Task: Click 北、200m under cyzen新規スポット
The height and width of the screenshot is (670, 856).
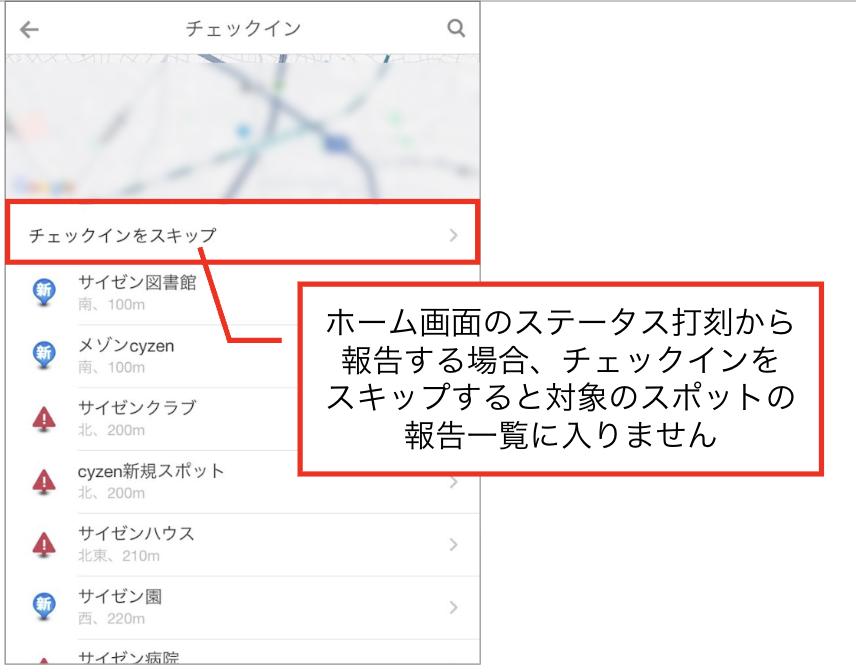Action: click(111, 493)
